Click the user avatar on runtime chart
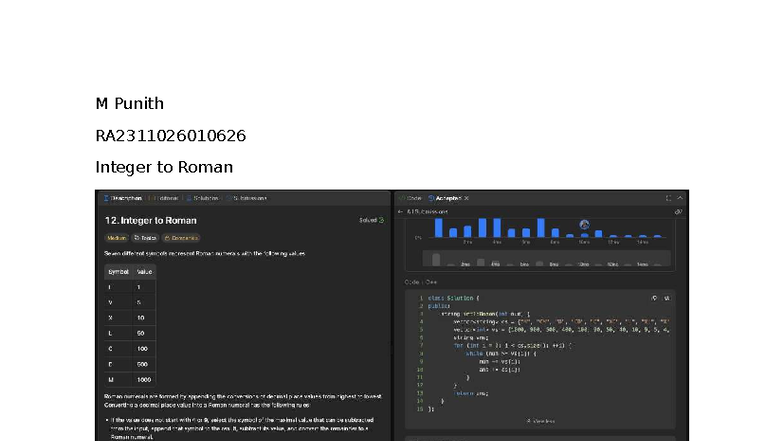The image size is (784, 441). coord(584,225)
